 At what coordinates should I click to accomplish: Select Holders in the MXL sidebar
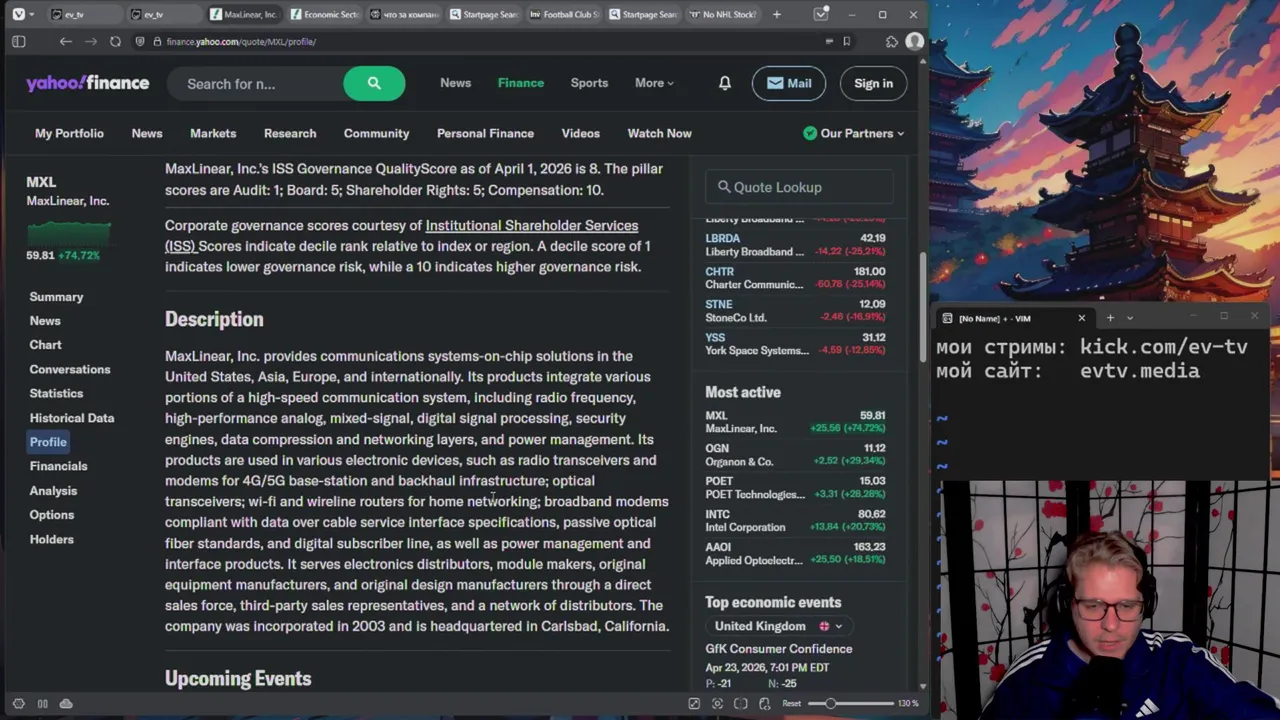click(51, 539)
